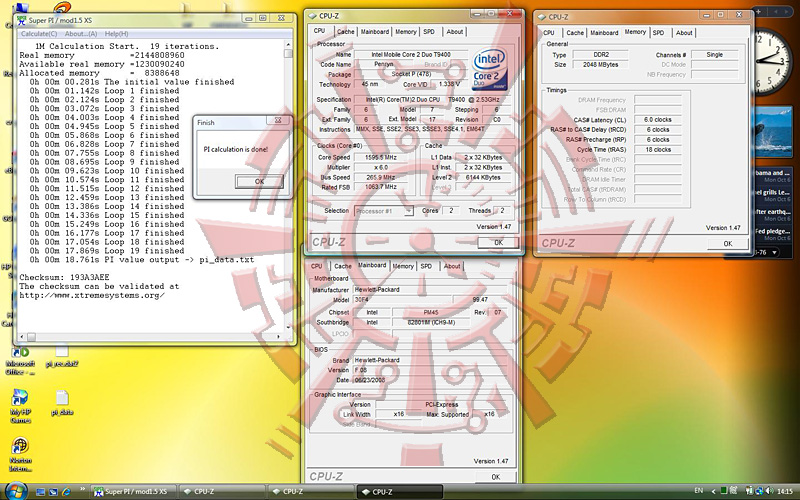Close the Finish dialog with its X button

[278, 120]
